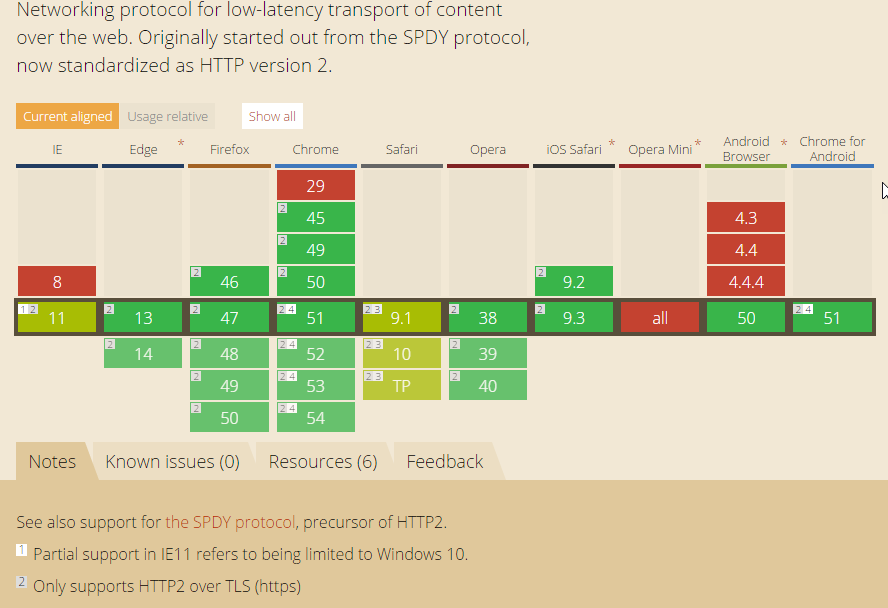Select the Firefox 50 version cell

pyautogui.click(x=230, y=418)
